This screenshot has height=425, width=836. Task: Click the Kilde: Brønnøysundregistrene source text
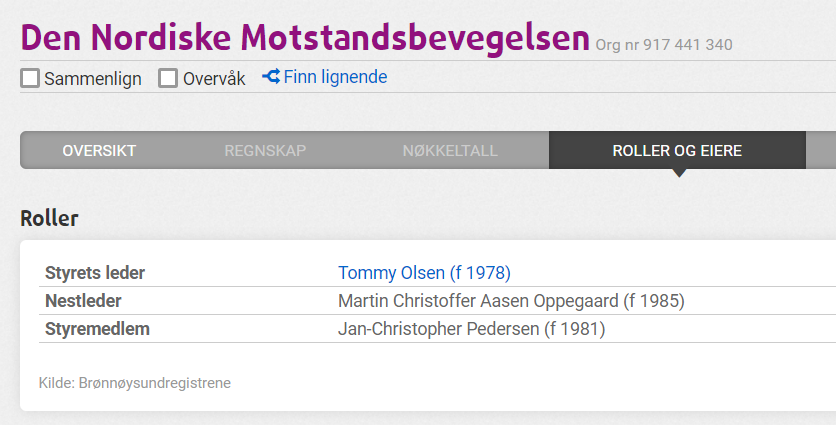(x=135, y=383)
